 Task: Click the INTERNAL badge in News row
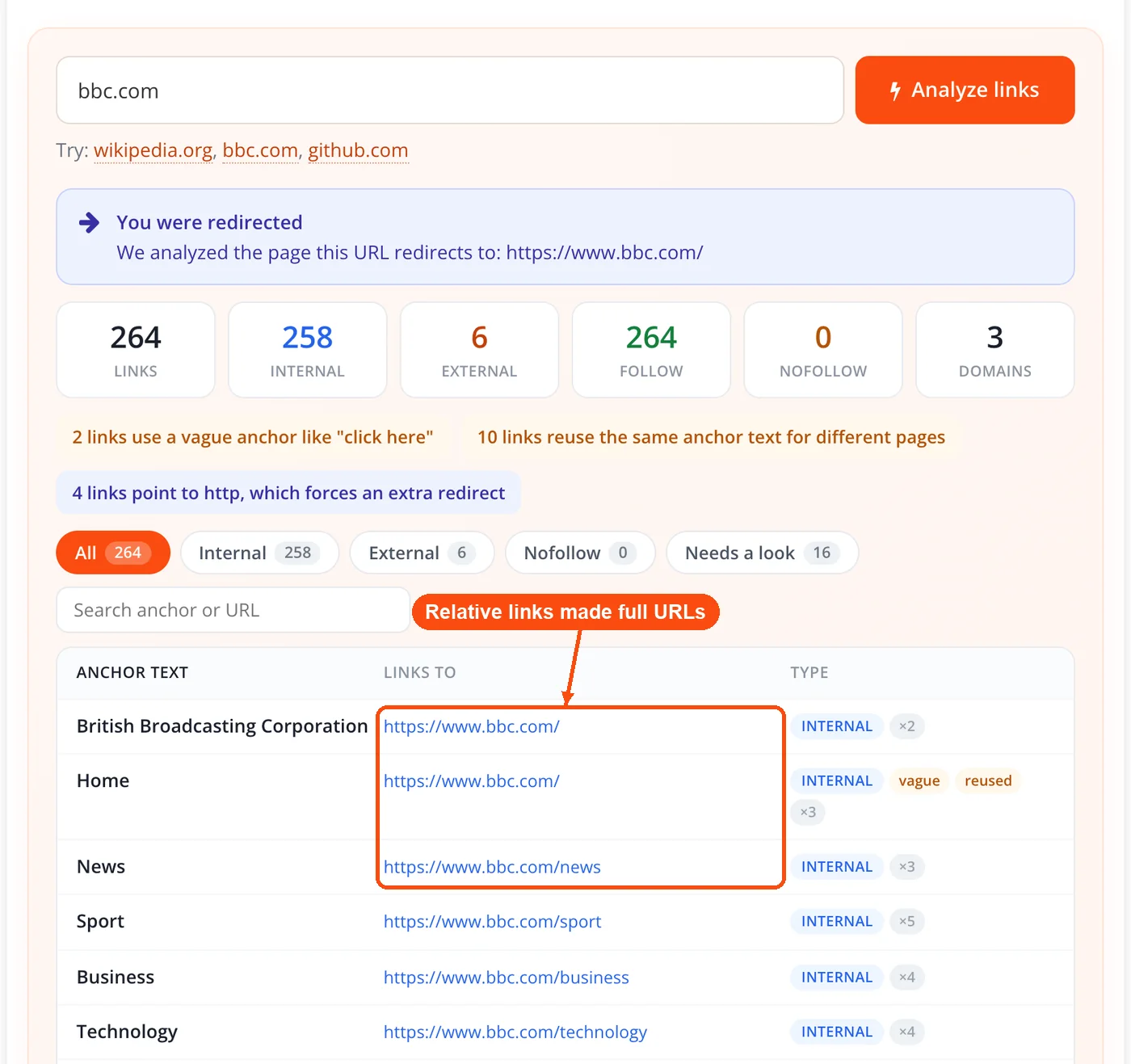click(837, 866)
